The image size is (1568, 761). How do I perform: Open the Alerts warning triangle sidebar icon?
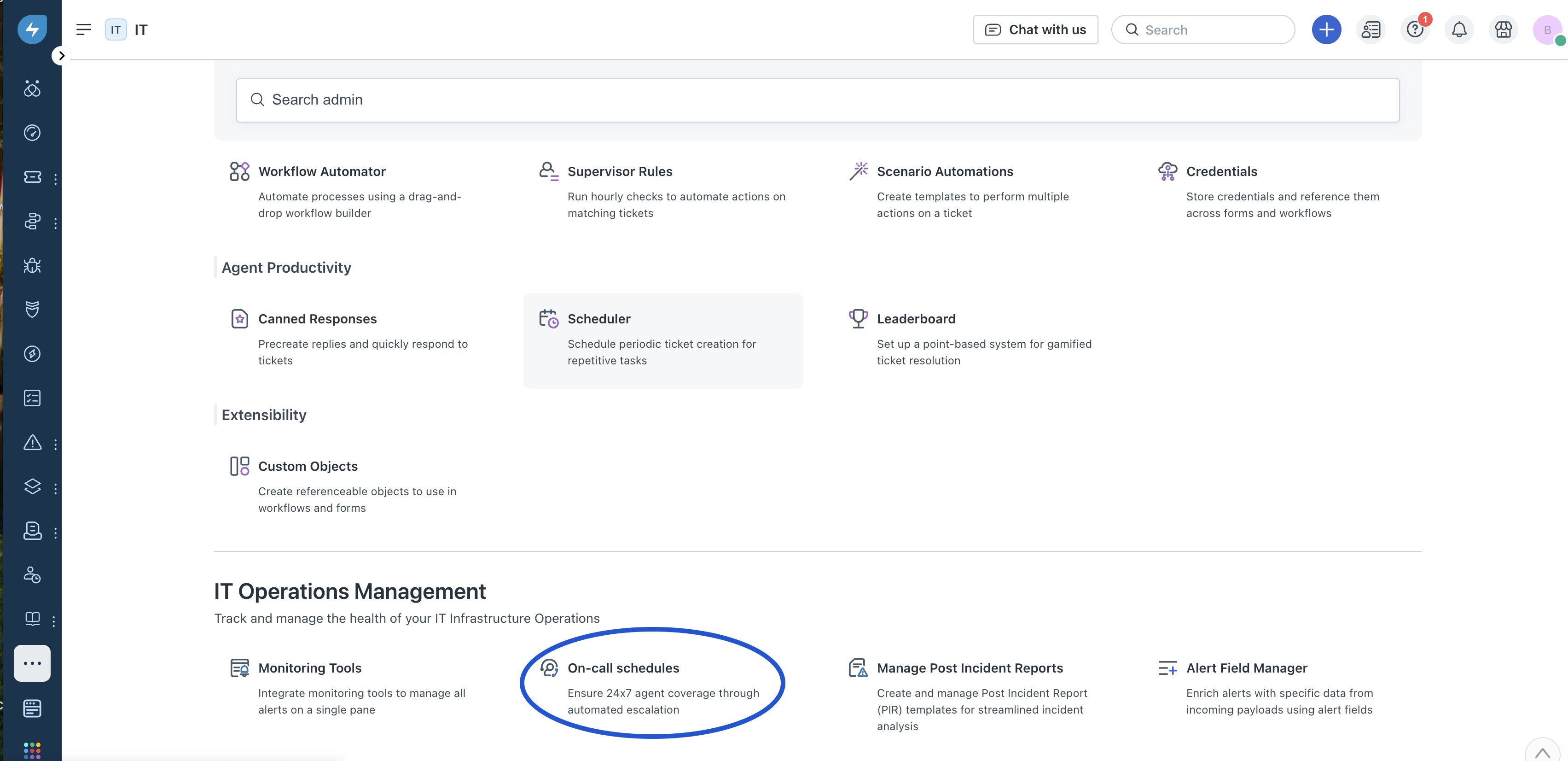pos(32,443)
